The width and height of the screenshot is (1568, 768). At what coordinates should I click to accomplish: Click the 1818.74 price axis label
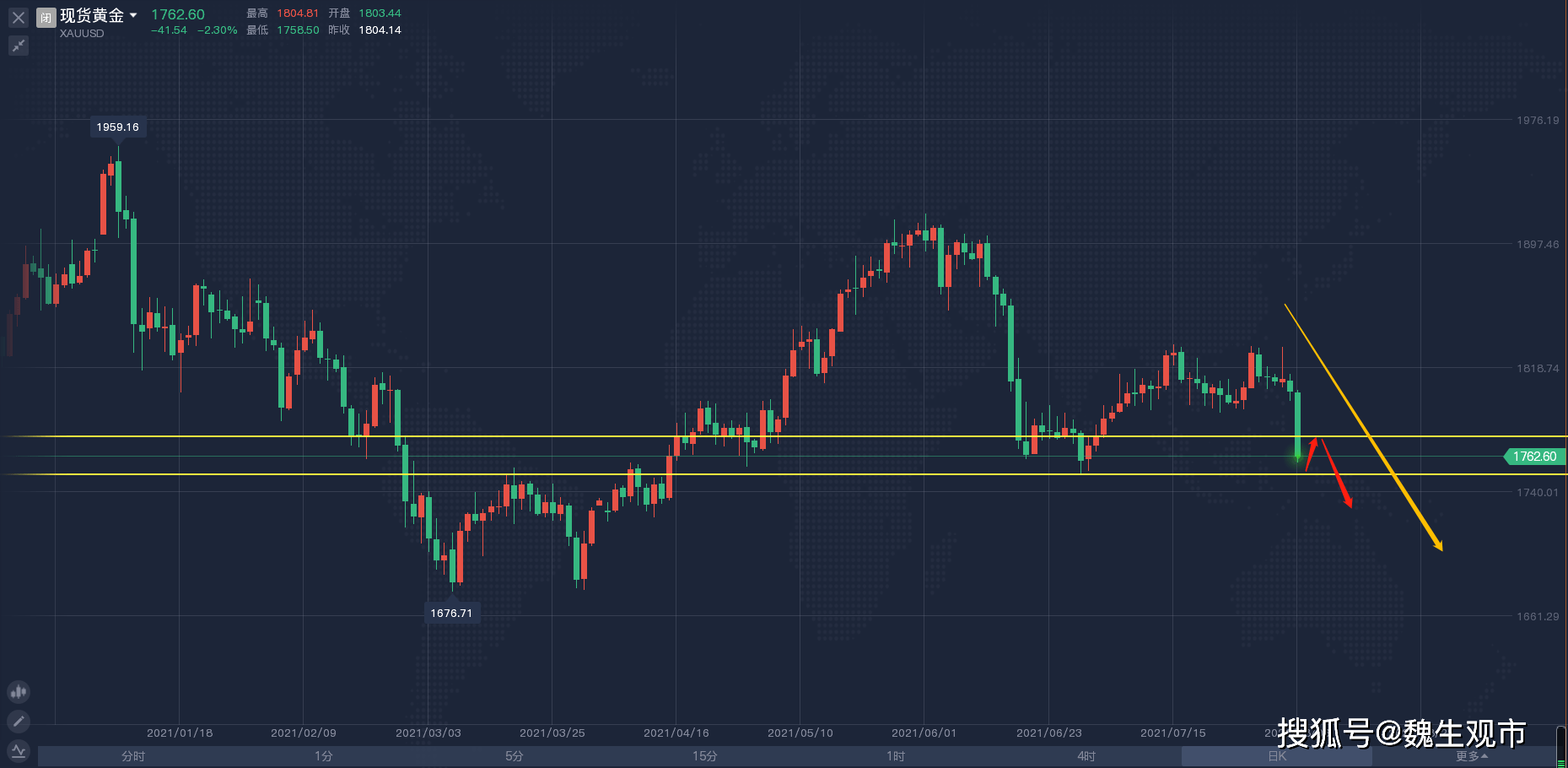[1538, 369]
